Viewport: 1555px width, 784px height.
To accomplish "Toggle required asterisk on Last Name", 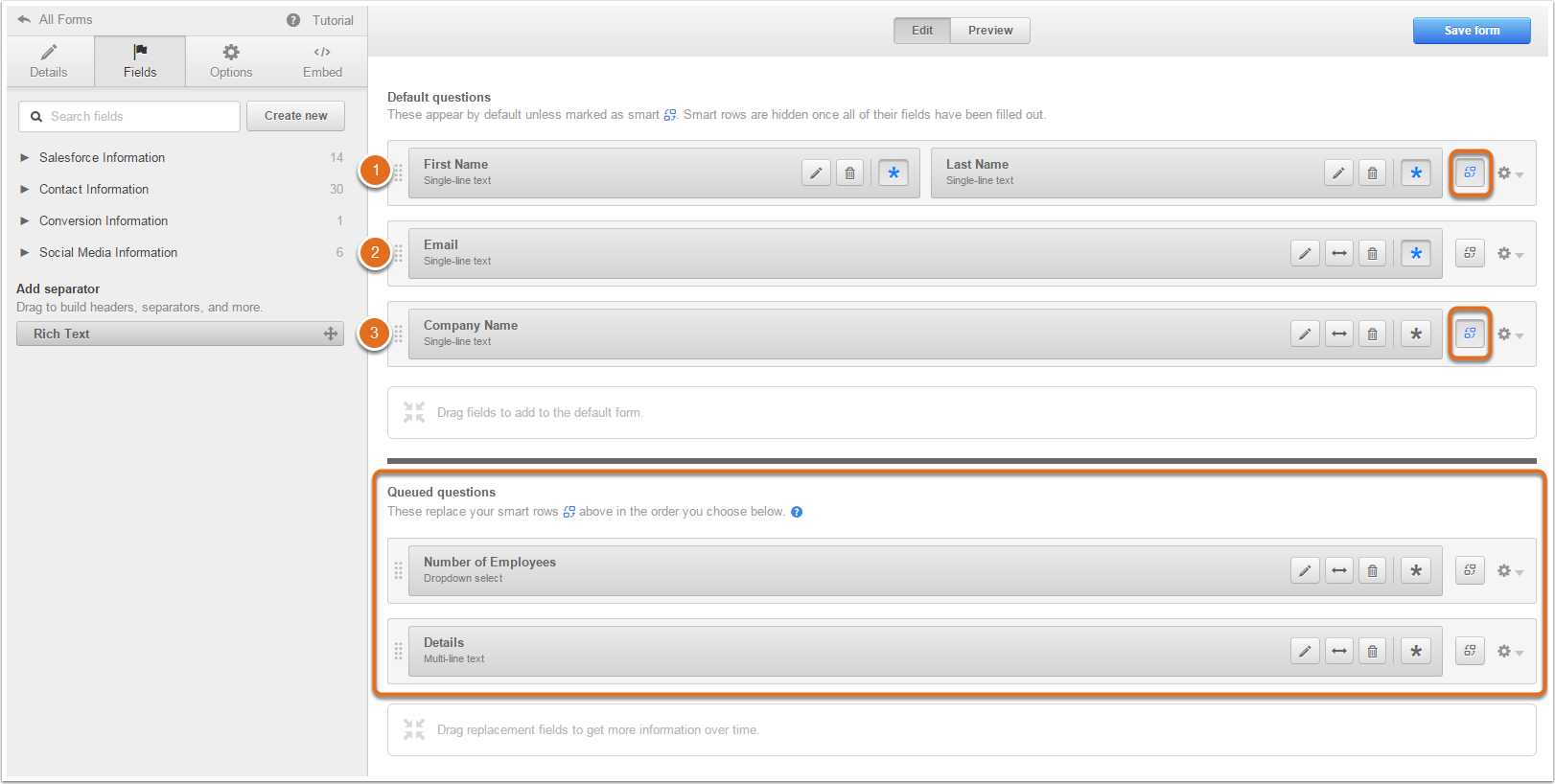I will tap(1416, 173).
